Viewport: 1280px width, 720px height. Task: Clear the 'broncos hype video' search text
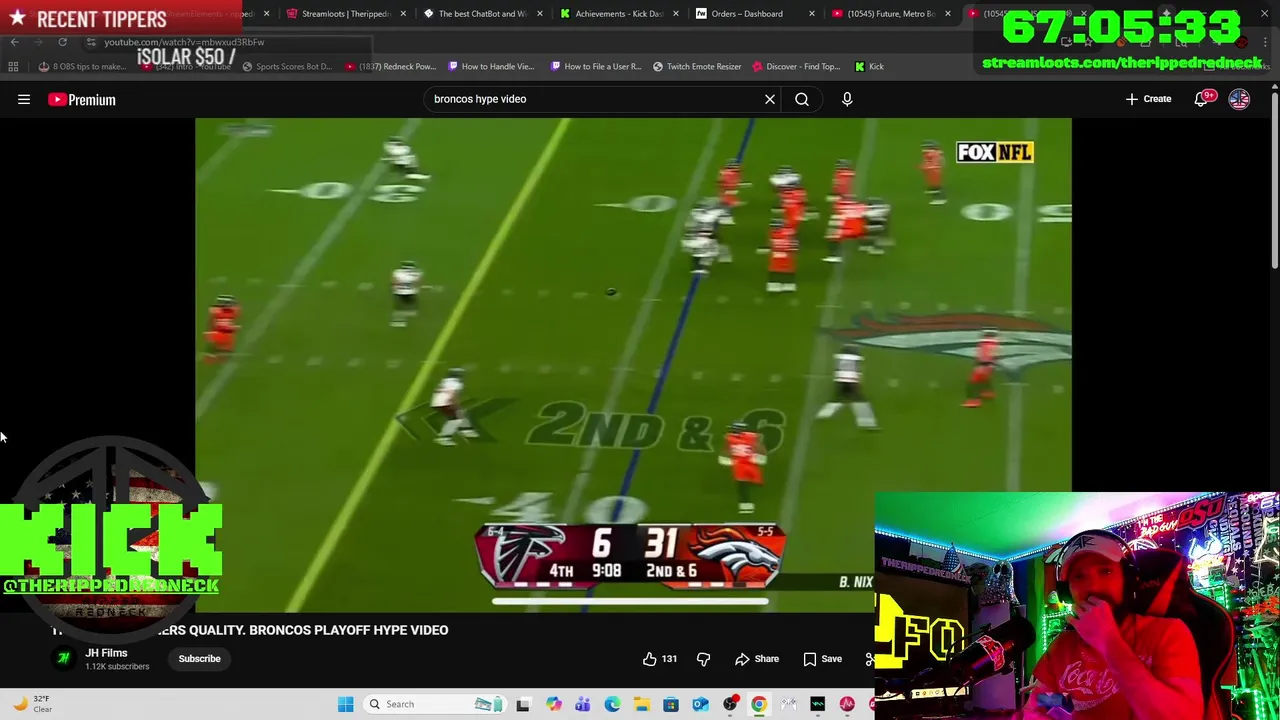click(770, 99)
